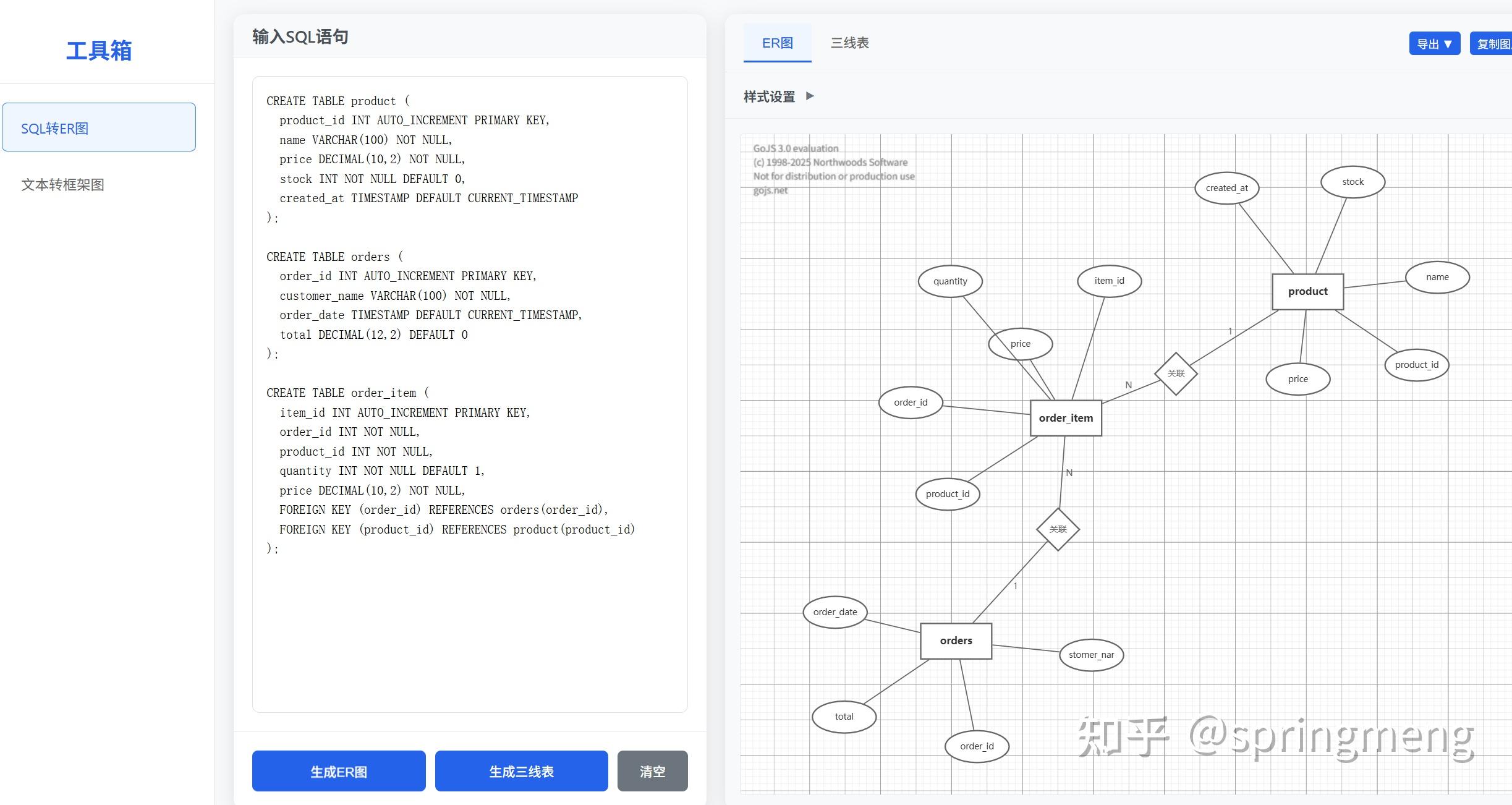Click the 关联 diamond above orders
This screenshot has width=1512, height=805.
click(1058, 529)
